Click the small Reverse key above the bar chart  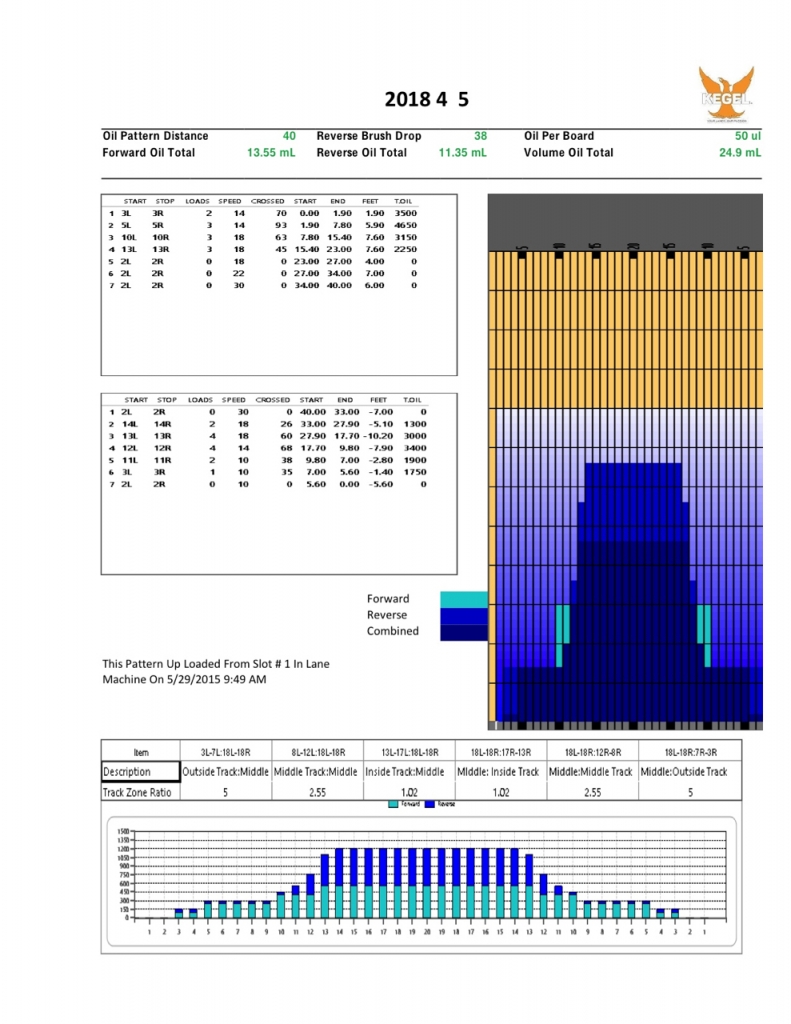(x=440, y=804)
